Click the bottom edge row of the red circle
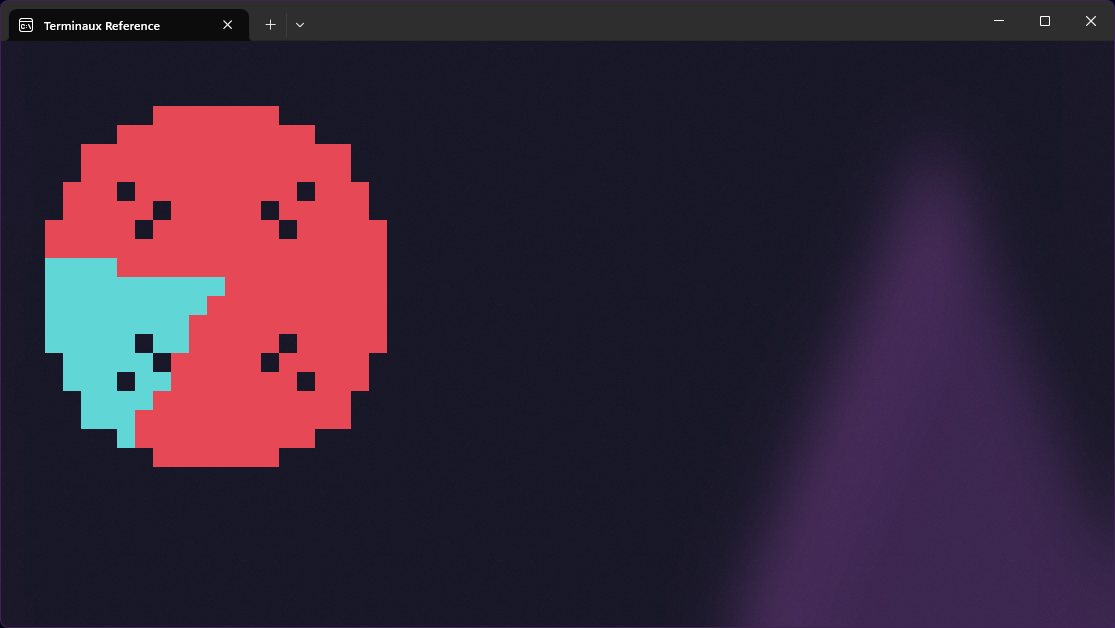The width and height of the screenshot is (1115, 628). [x=216, y=457]
